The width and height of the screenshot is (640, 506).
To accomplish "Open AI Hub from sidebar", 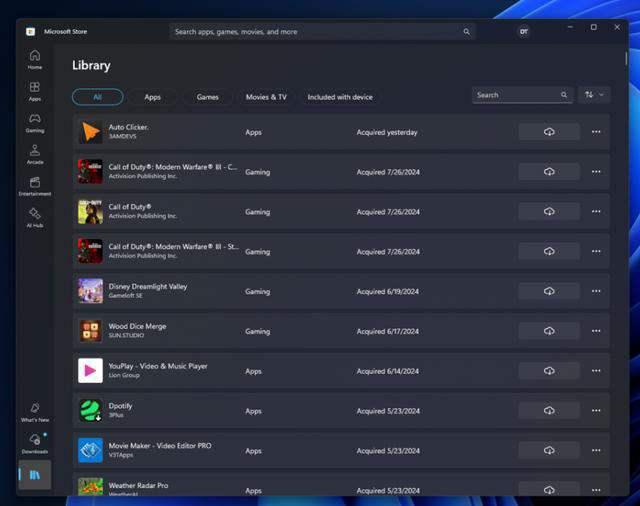I will (x=35, y=217).
